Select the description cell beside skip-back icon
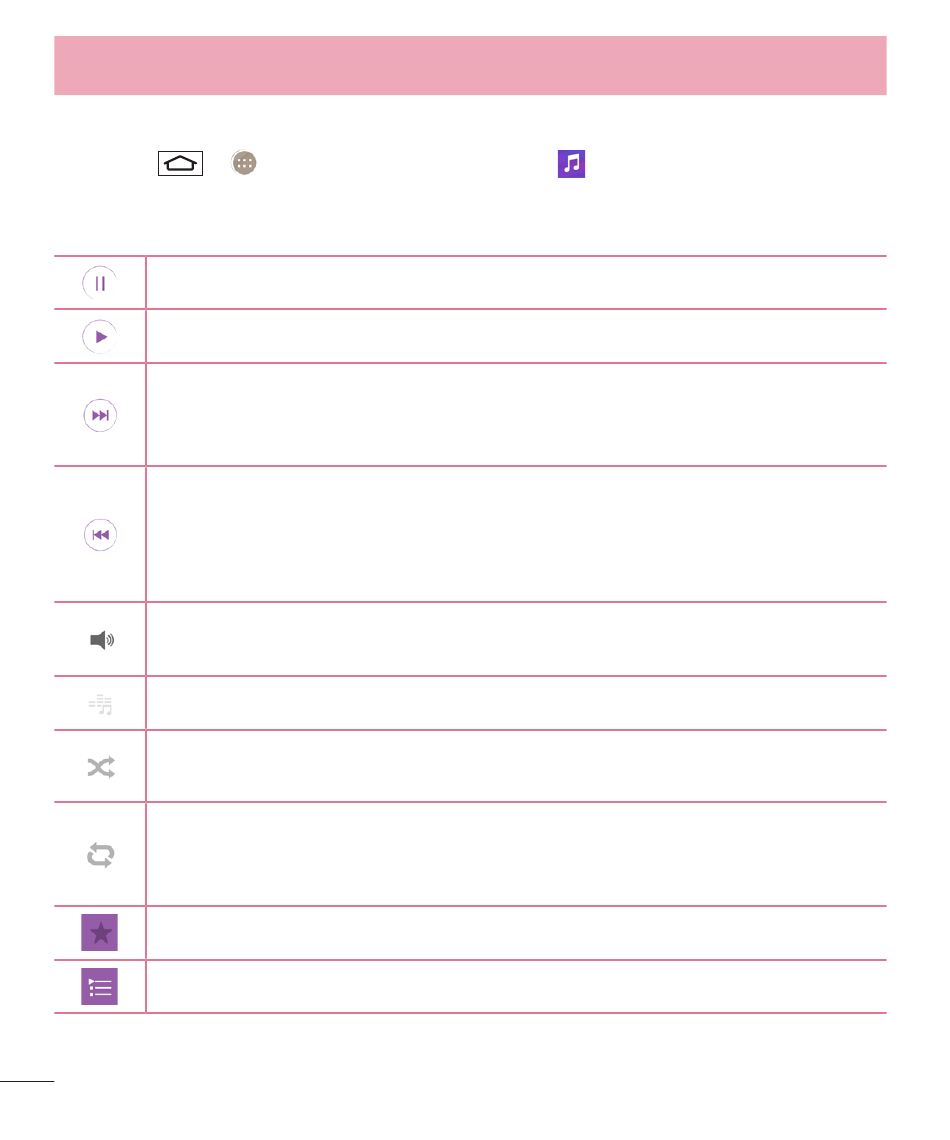 click(516, 534)
